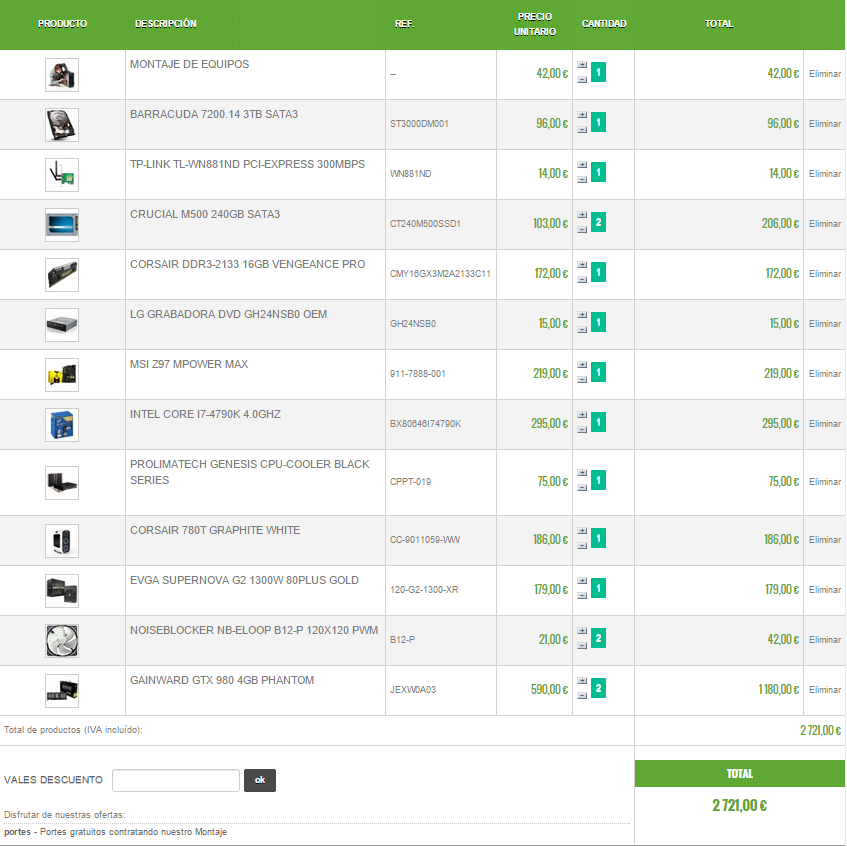Open INTEL CORE I7 box thumbnail
Screen dimensions: 847x846
point(62,425)
